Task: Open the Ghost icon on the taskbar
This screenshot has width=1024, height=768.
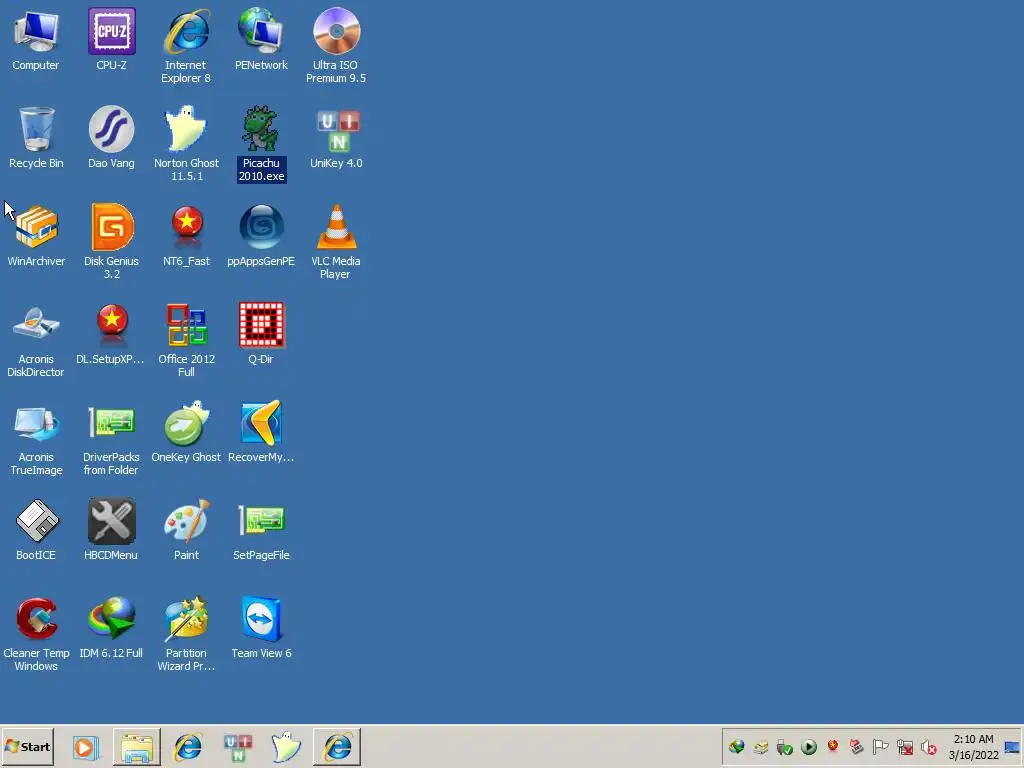Action: 286,747
